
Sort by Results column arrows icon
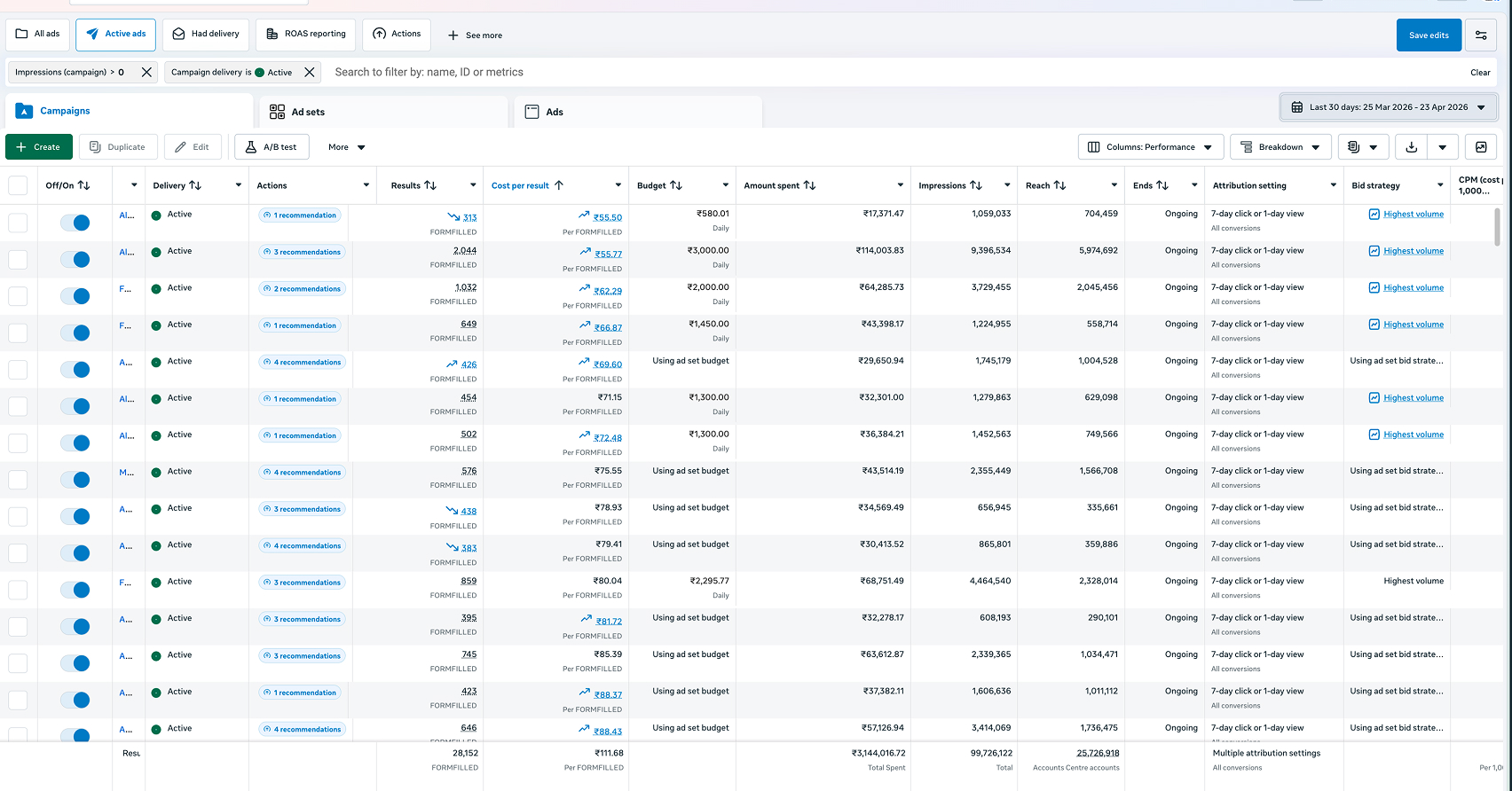point(430,185)
